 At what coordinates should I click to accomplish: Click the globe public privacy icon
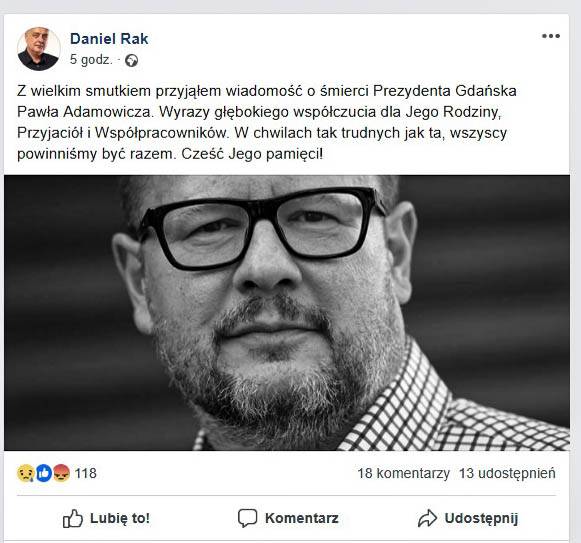click(131, 60)
